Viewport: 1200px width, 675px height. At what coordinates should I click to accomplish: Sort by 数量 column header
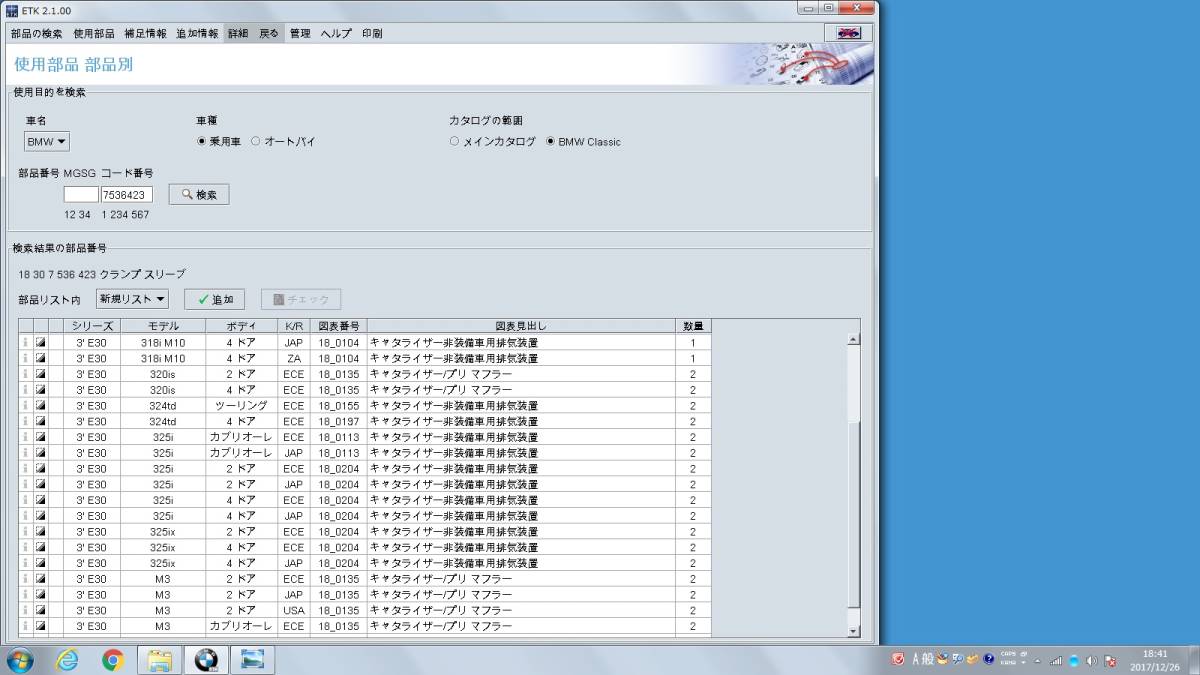(x=693, y=326)
